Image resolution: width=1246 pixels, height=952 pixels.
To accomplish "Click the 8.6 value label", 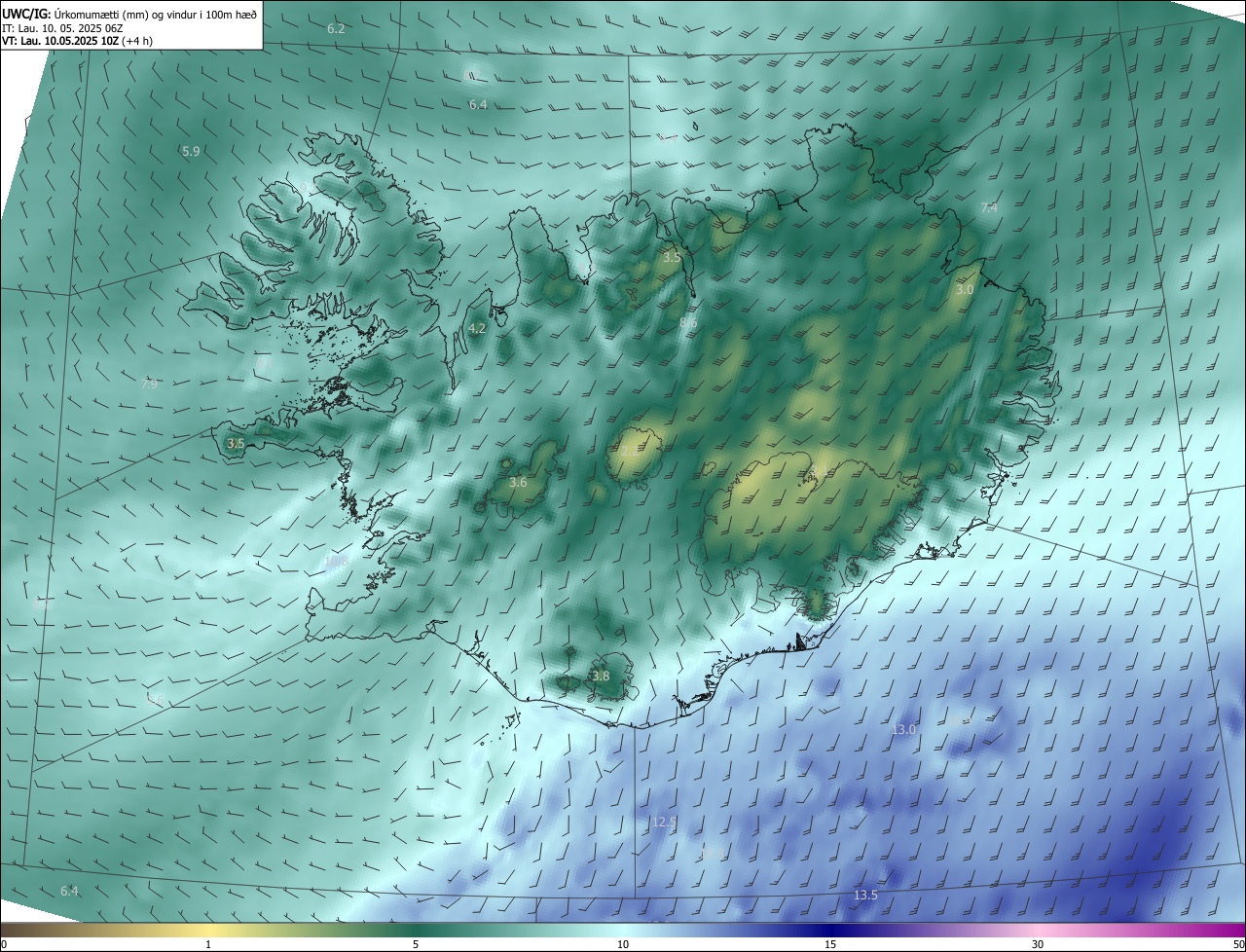I will pos(688,322).
